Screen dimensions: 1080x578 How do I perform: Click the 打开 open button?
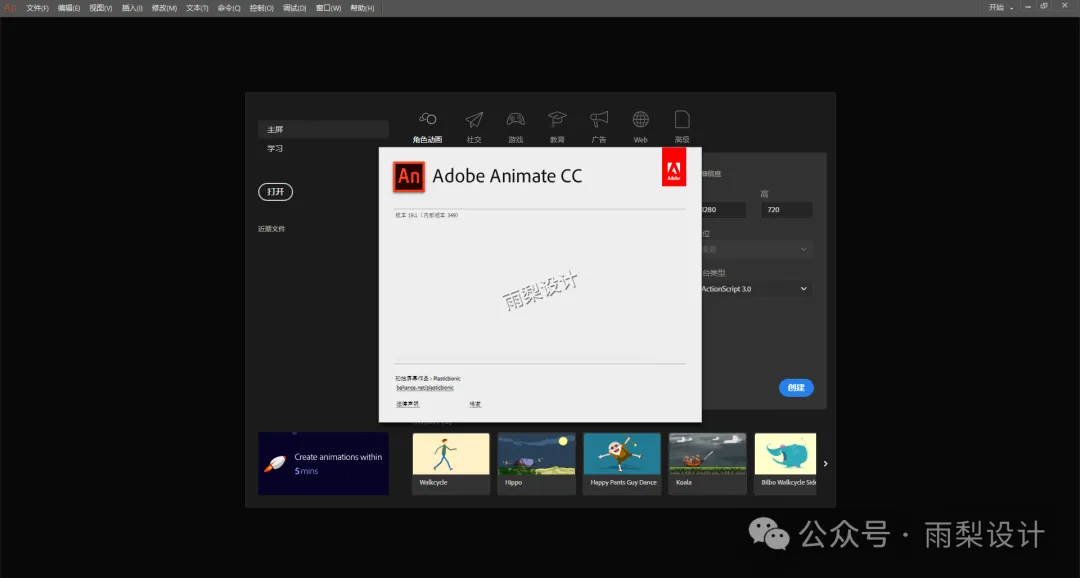276,192
